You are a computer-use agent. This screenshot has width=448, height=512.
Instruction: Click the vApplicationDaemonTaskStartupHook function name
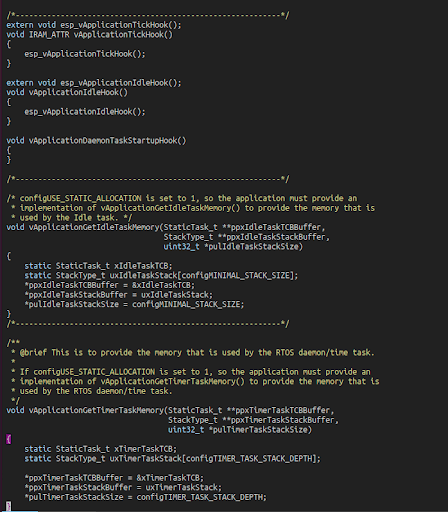tap(103, 141)
